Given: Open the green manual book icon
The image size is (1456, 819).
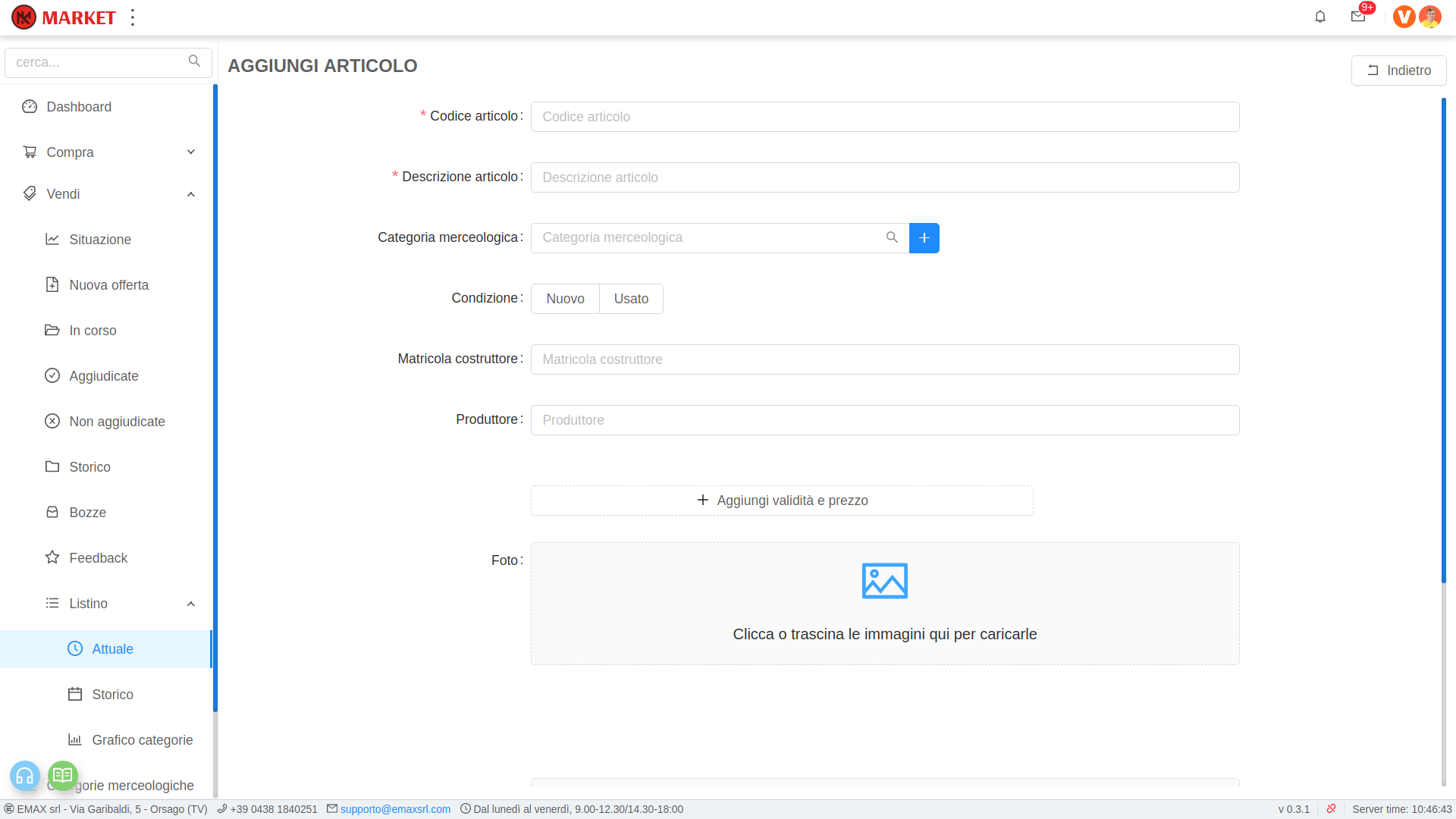Looking at the screenshot, I should [x=63, y=775].
